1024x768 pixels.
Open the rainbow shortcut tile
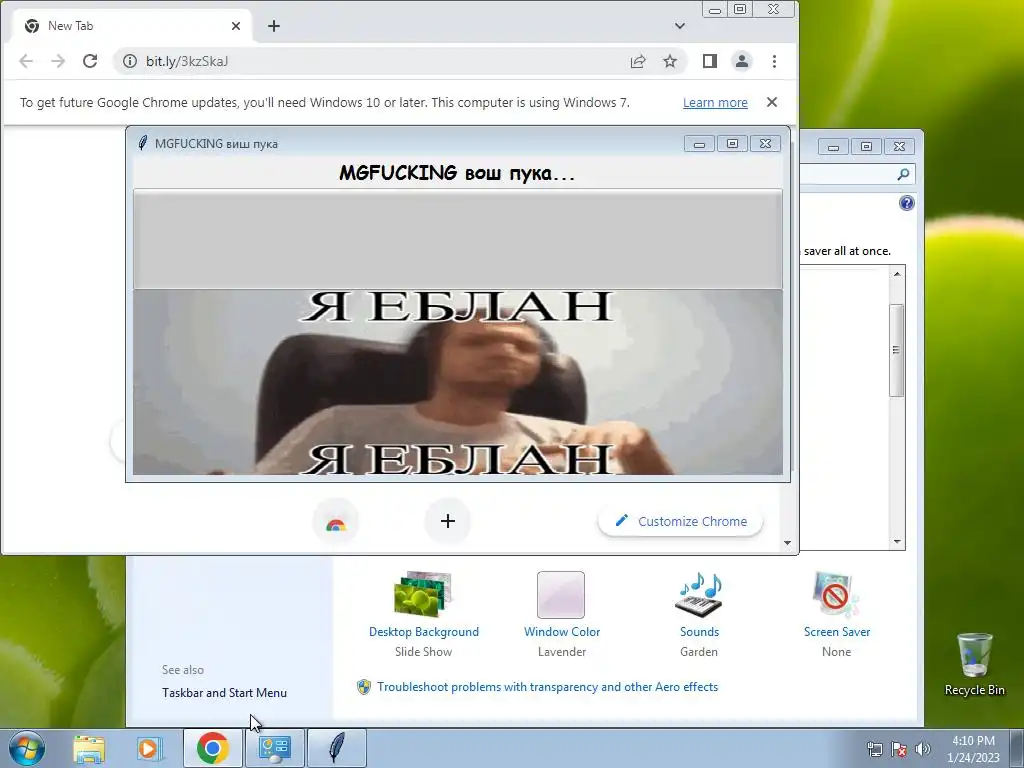(x=336, y=521)
